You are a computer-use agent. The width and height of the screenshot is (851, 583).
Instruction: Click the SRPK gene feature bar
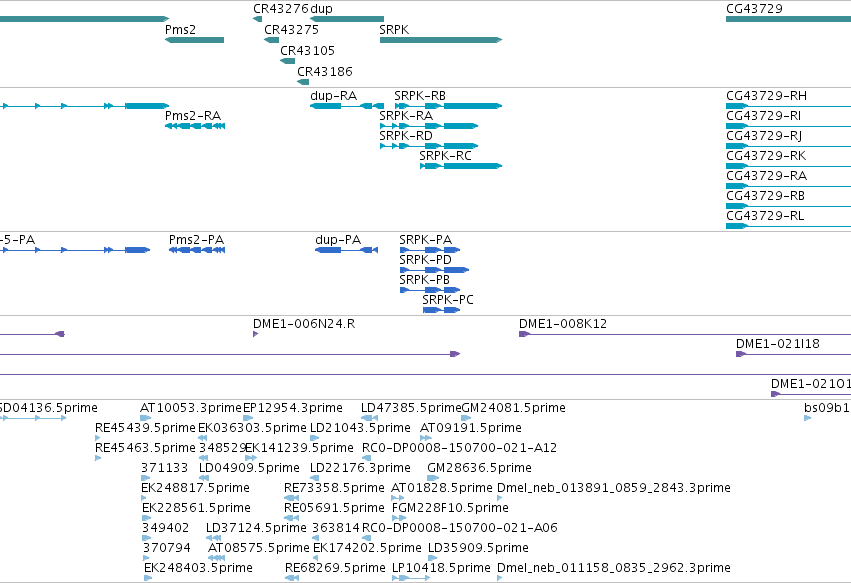[x=441, y=40]
